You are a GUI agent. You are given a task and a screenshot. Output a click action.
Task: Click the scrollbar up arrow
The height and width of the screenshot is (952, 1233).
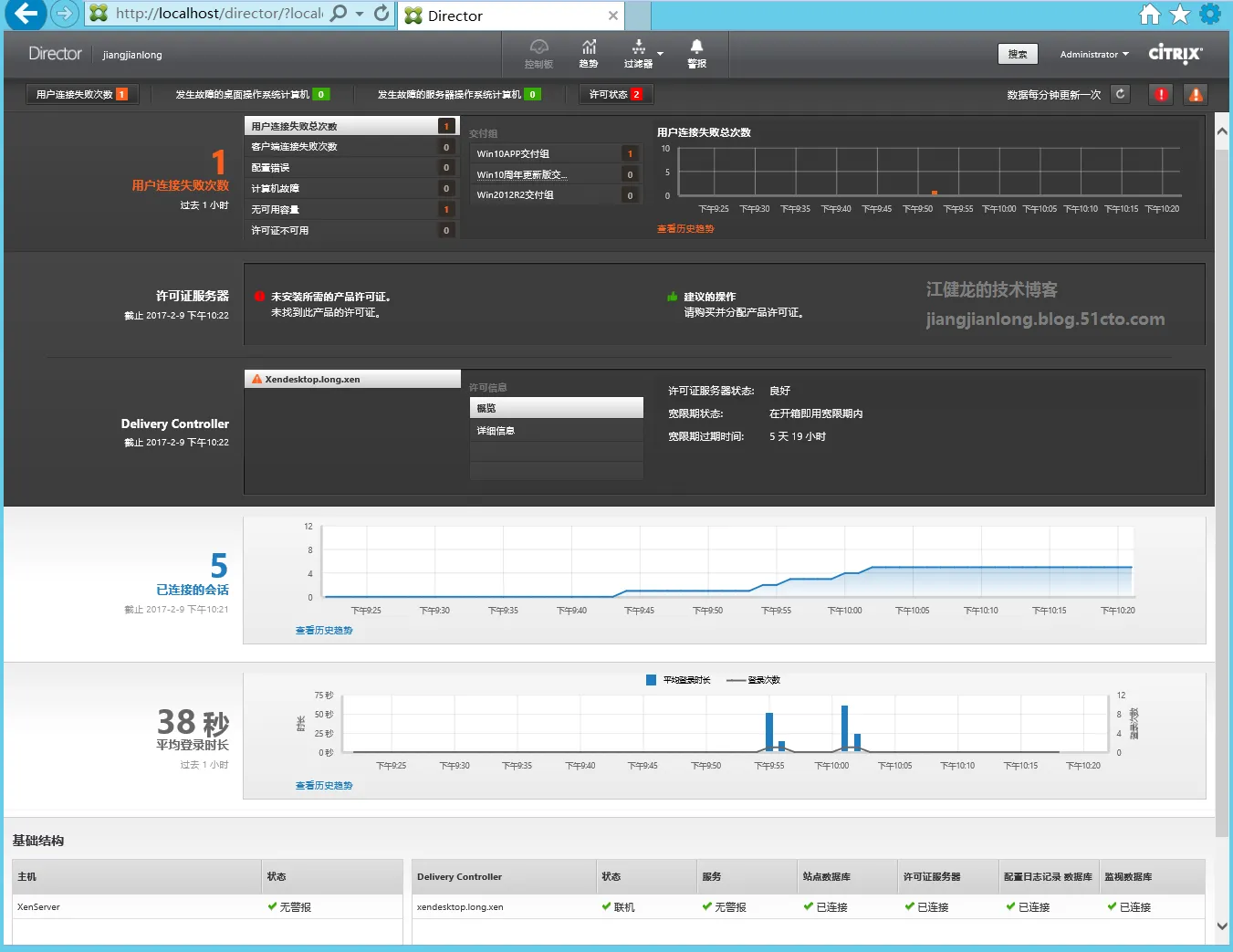tap(1222, 131)
